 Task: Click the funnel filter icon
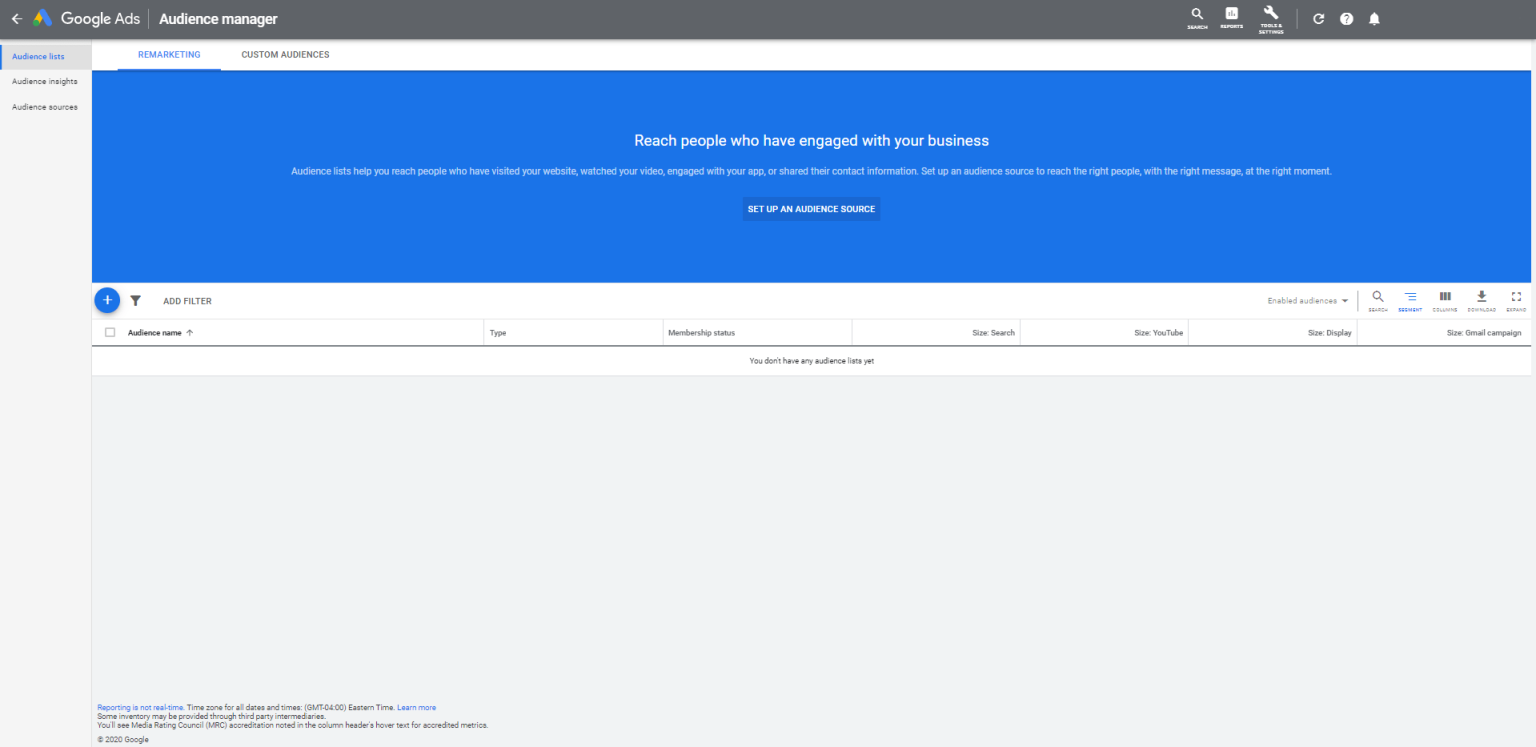click(136, 301)
